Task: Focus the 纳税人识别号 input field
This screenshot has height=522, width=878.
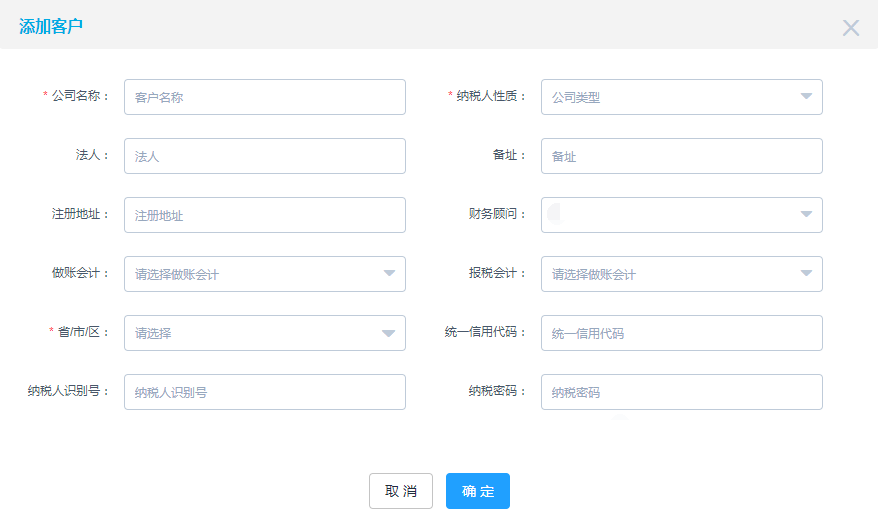Action: [265, 392]
